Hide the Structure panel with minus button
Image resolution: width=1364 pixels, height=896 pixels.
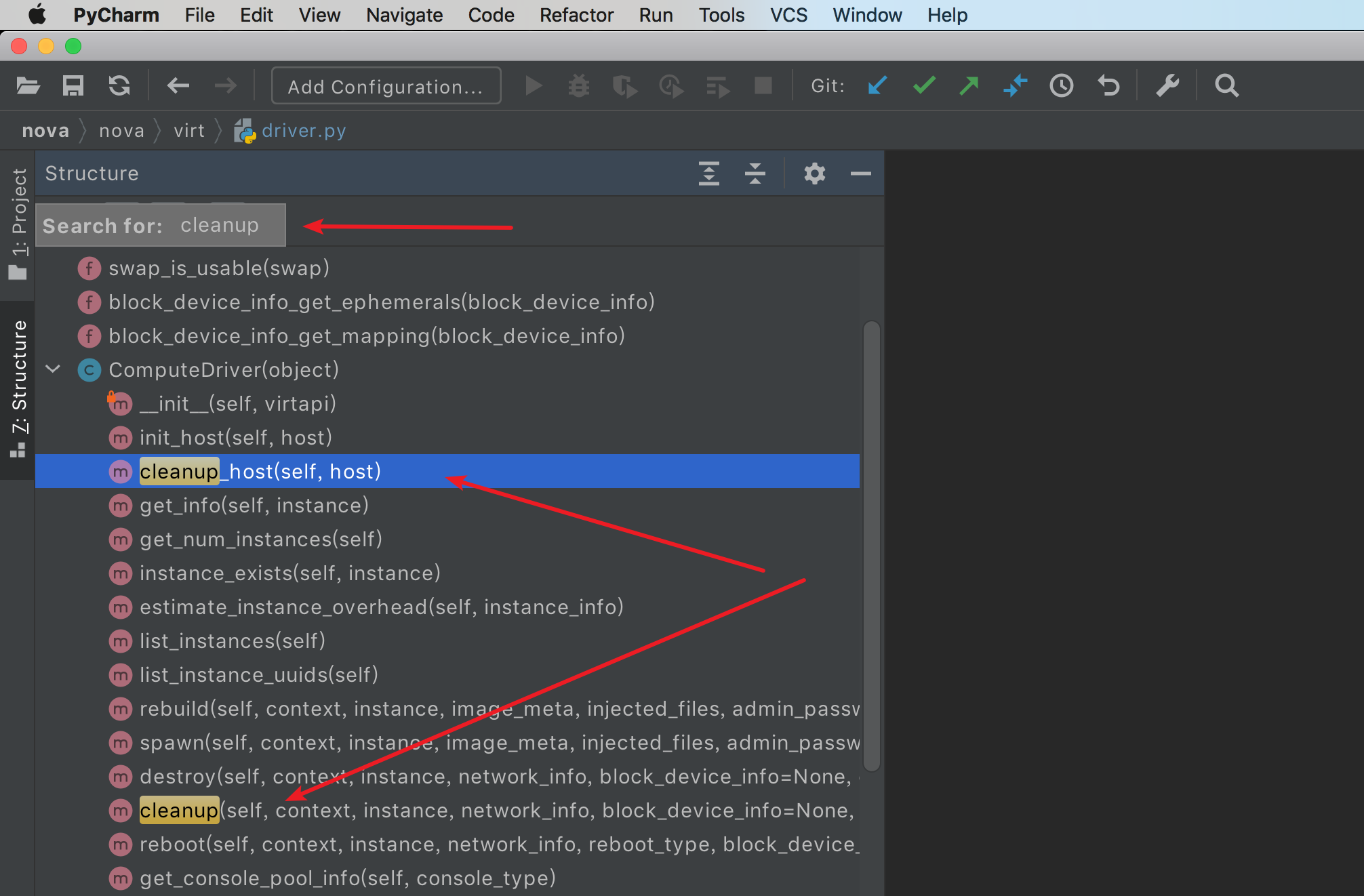pos(860,174)
